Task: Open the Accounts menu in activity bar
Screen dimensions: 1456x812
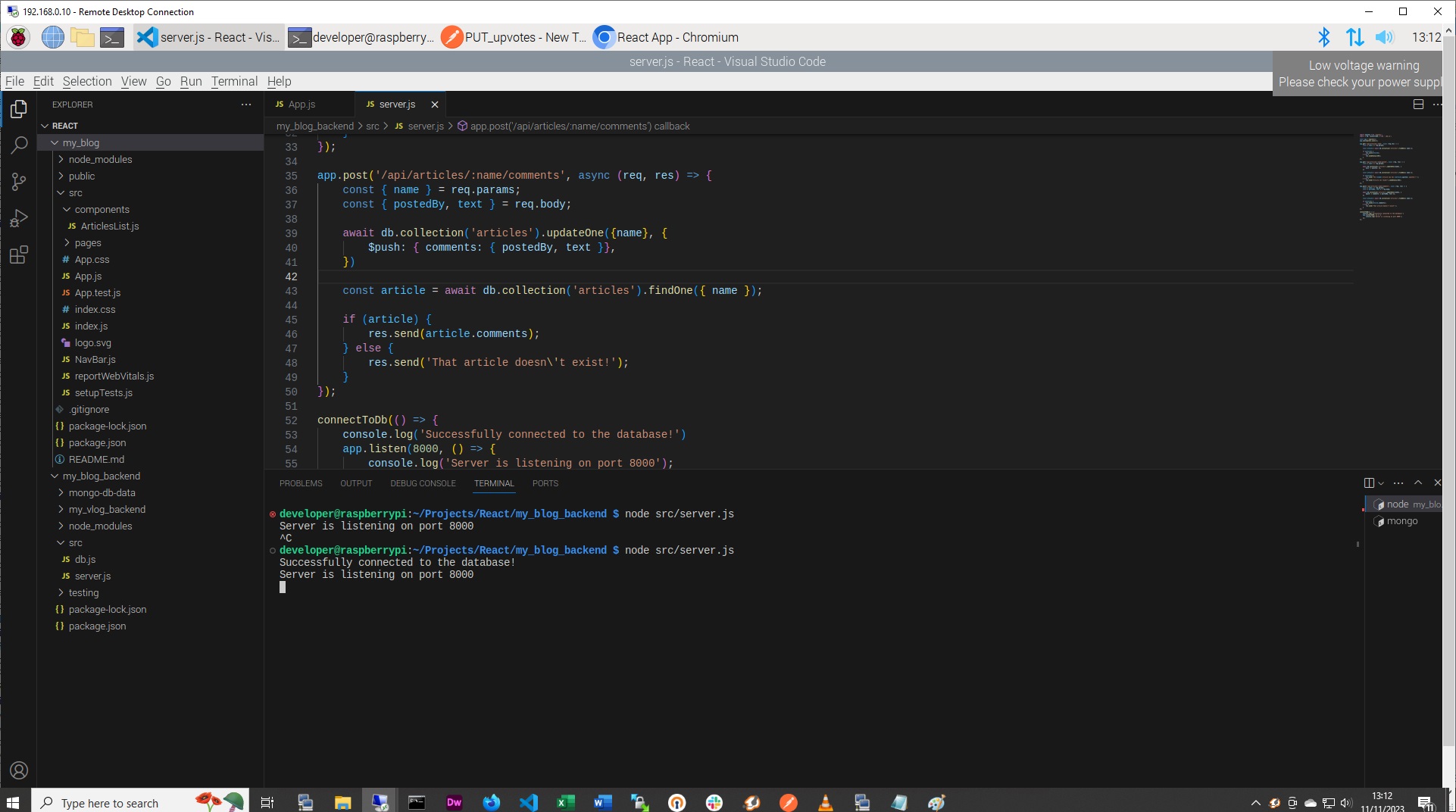Action: click(x=19, y=770)
